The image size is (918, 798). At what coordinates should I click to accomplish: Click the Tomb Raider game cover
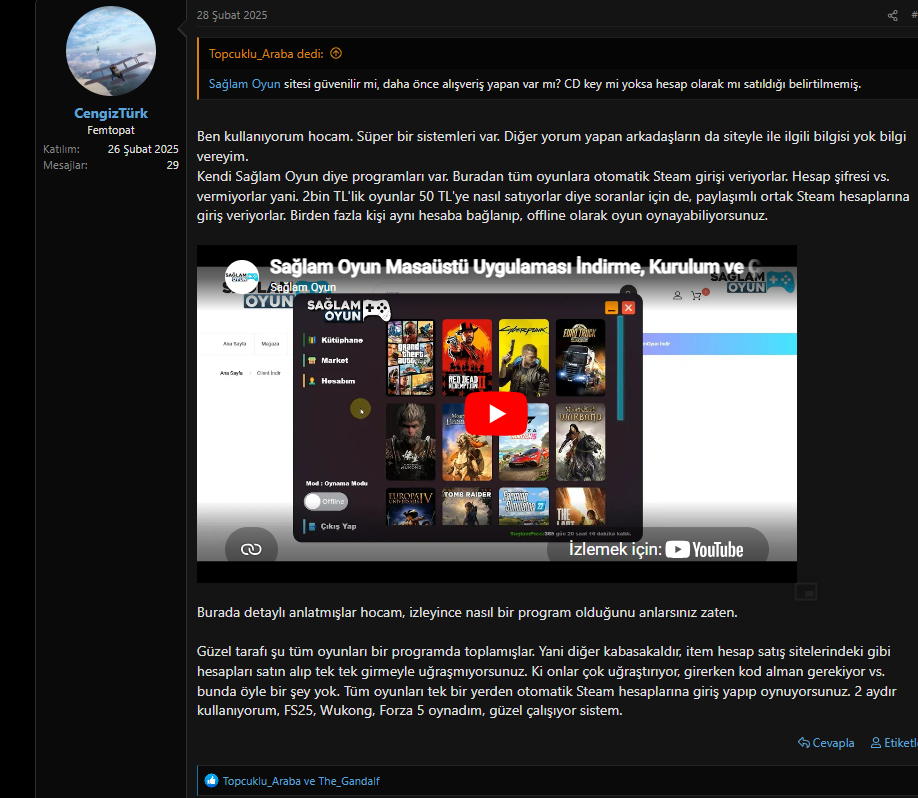pos(467,506)
